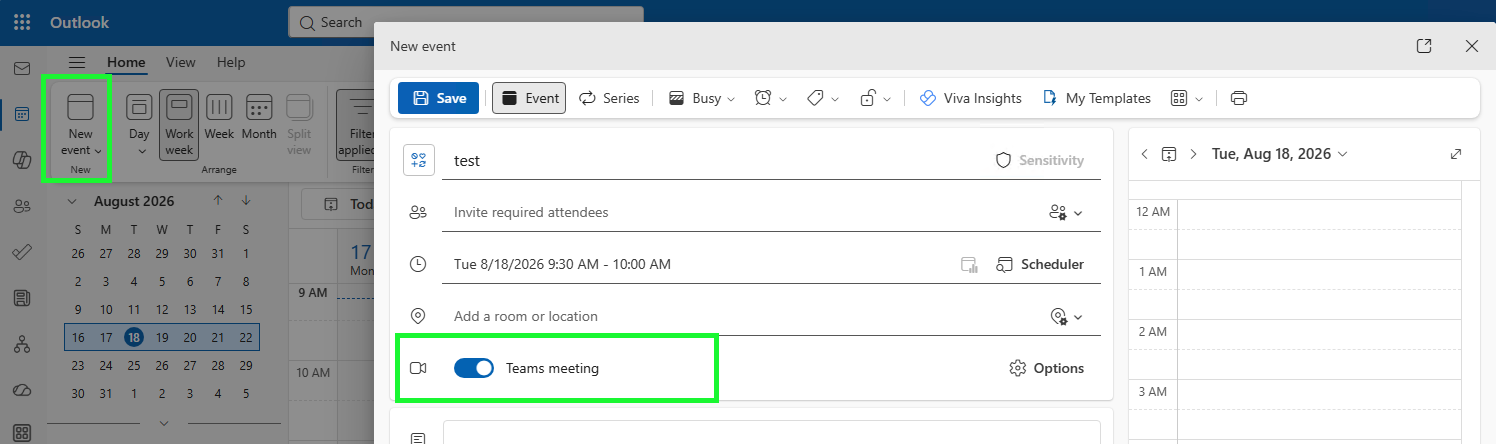
Task: Print the event with printer icon
Action: 1239,98
